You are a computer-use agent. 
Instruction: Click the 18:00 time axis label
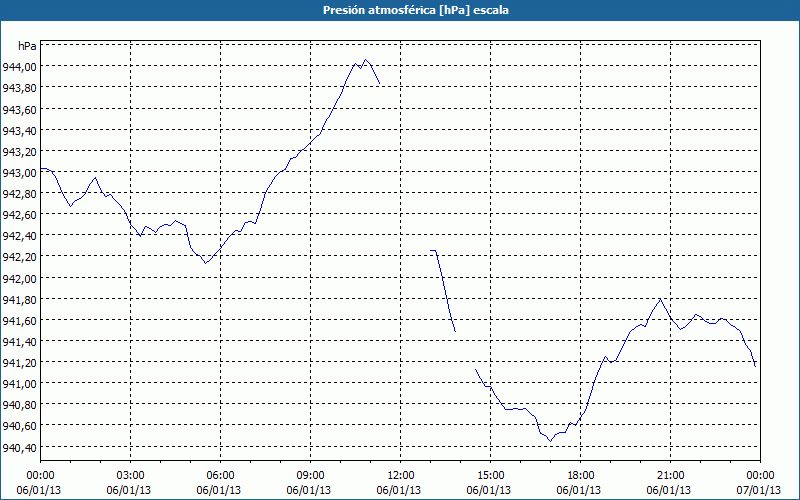click(580, 476)
